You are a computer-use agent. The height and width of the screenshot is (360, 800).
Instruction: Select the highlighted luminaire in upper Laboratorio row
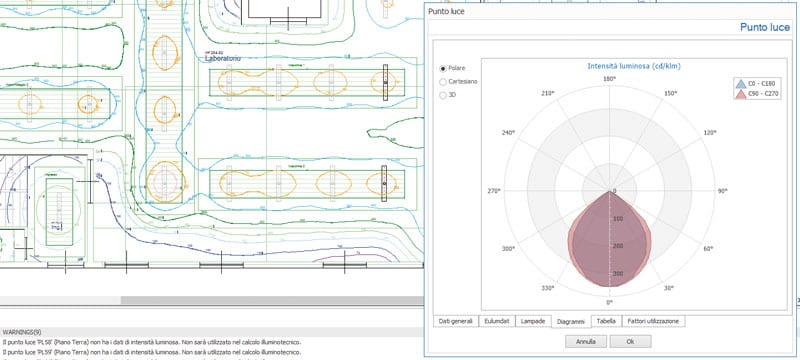pos(385,82)
